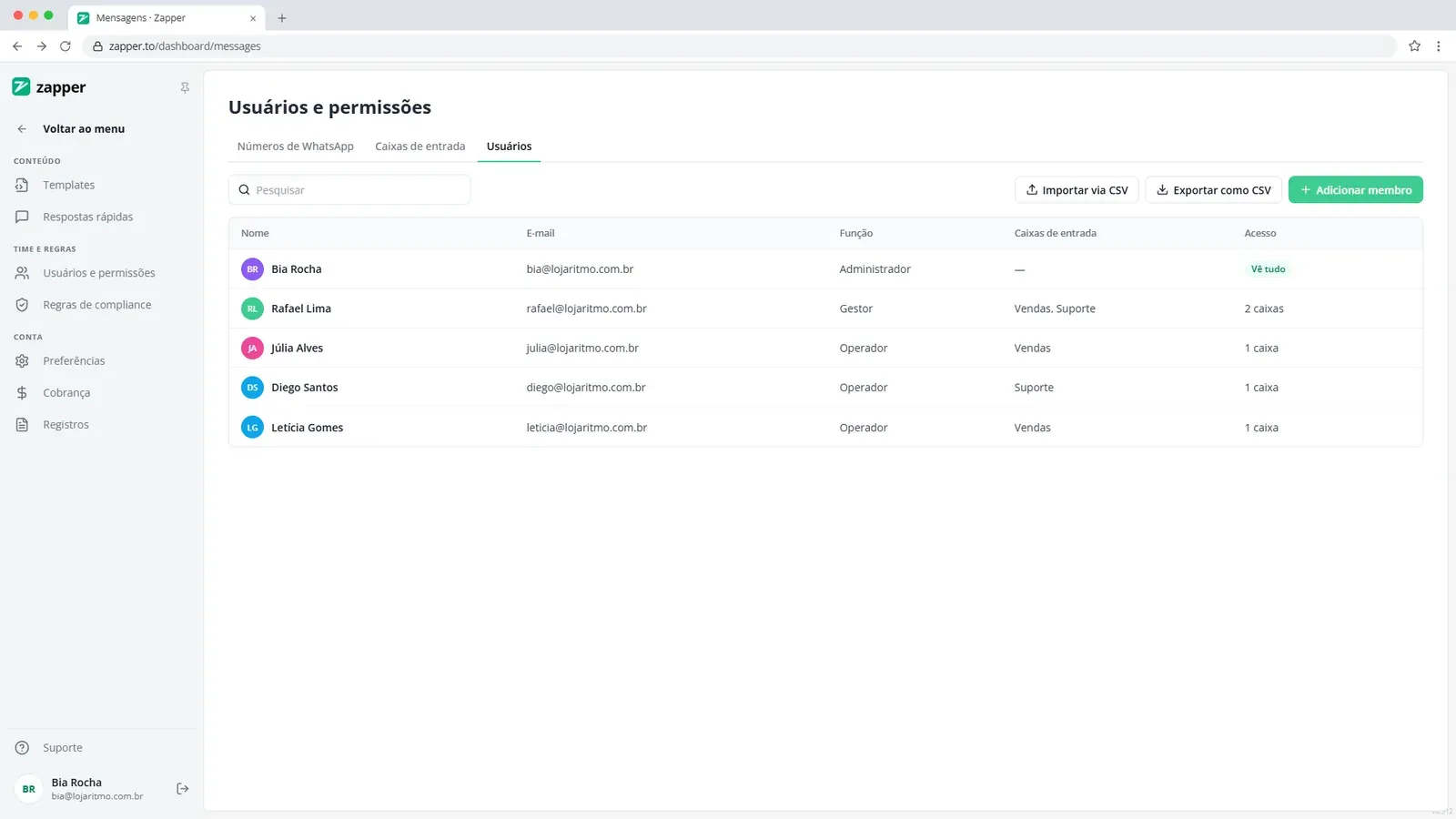Focus the Pesquisar search field

click(349, 190)
